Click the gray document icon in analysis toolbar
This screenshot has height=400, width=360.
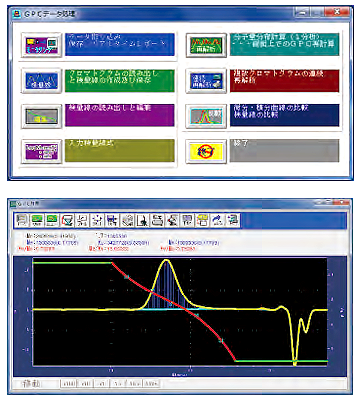22,220
